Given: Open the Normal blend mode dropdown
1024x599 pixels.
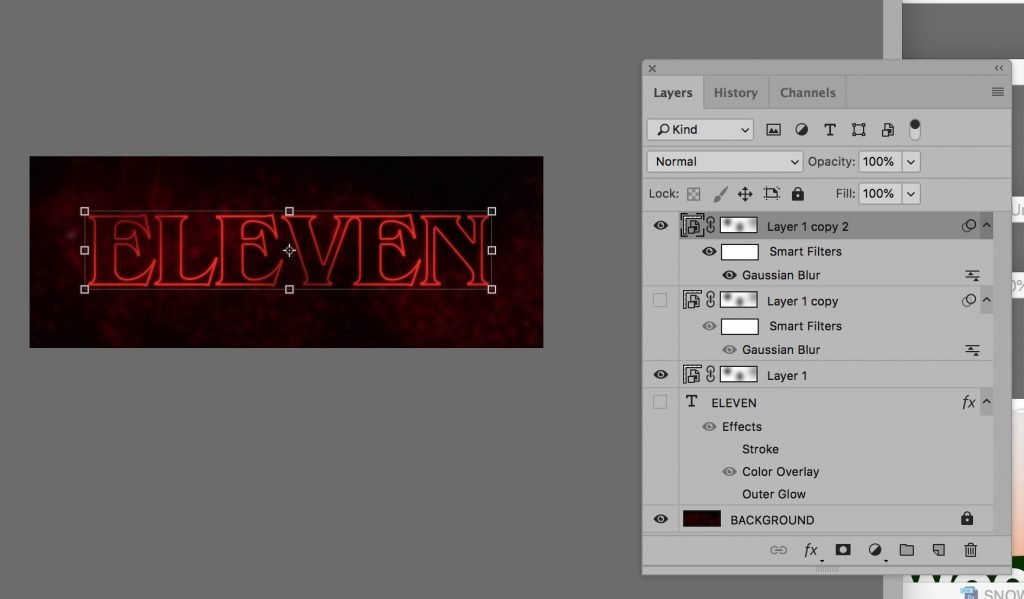Looking at the screenshot, I should 724,161.
